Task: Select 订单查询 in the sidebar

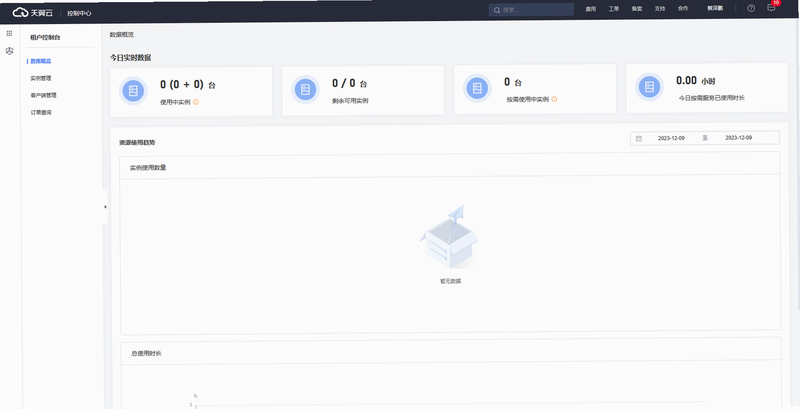Action: 41,112
